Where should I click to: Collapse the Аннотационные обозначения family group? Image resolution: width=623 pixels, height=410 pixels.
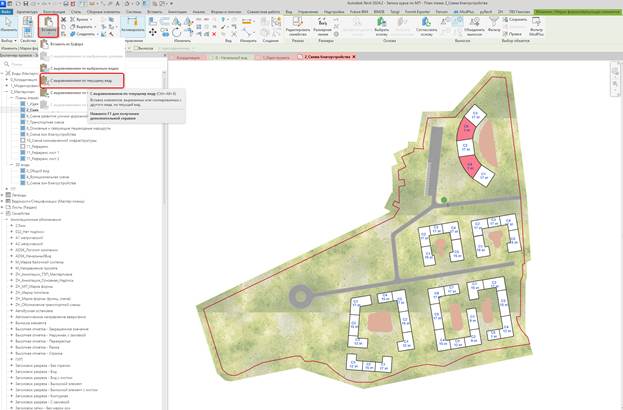[x=7, y=219]
